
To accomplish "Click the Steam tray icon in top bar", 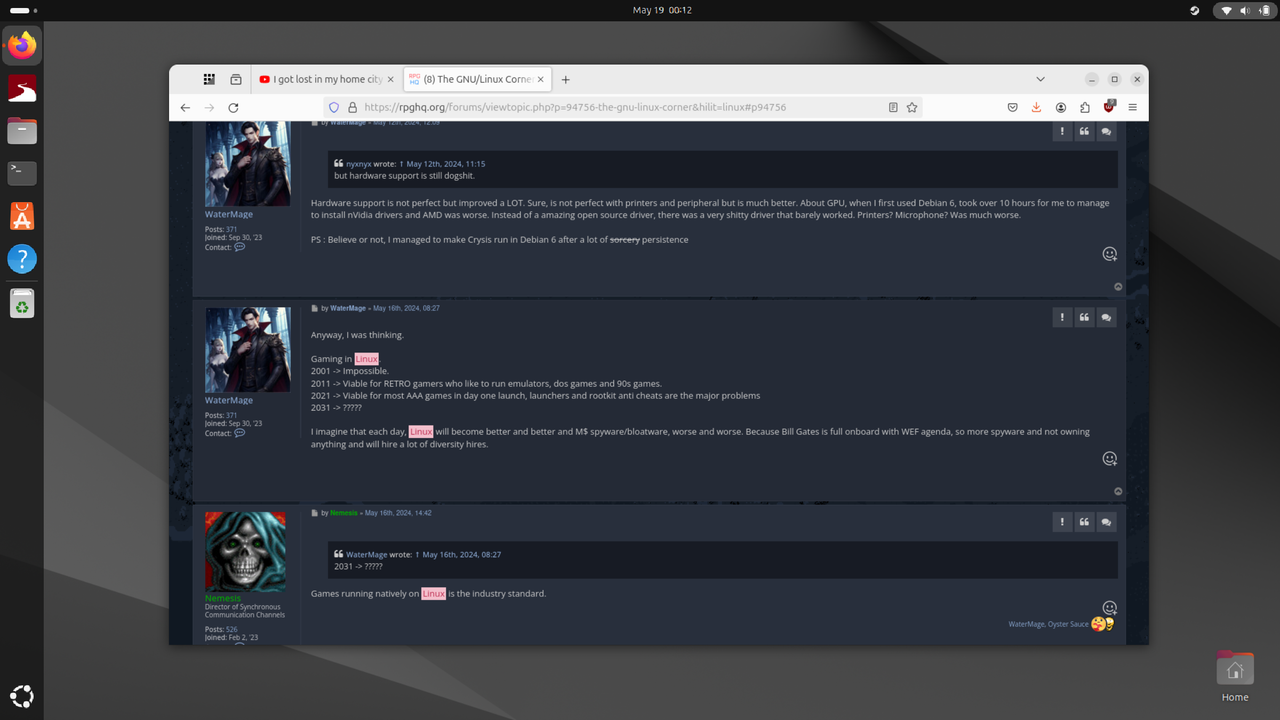I will [1194, 10].
